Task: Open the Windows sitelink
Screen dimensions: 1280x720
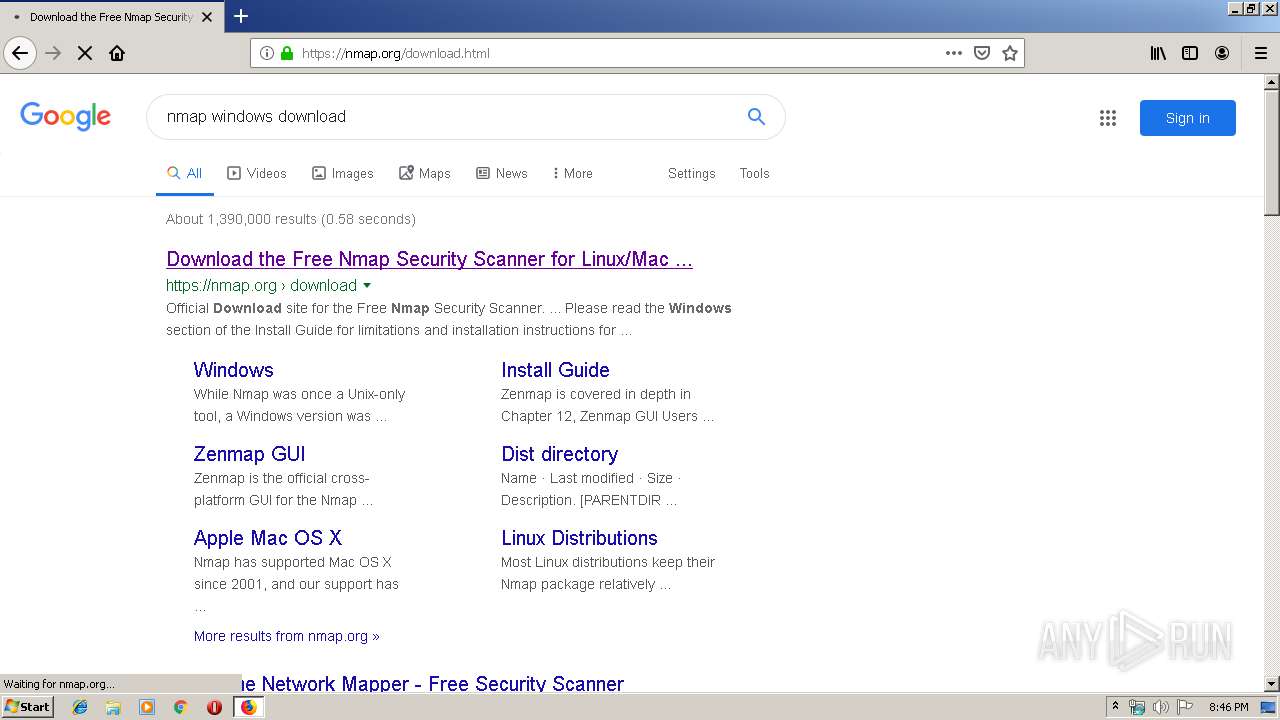Action: pos(233,370)
